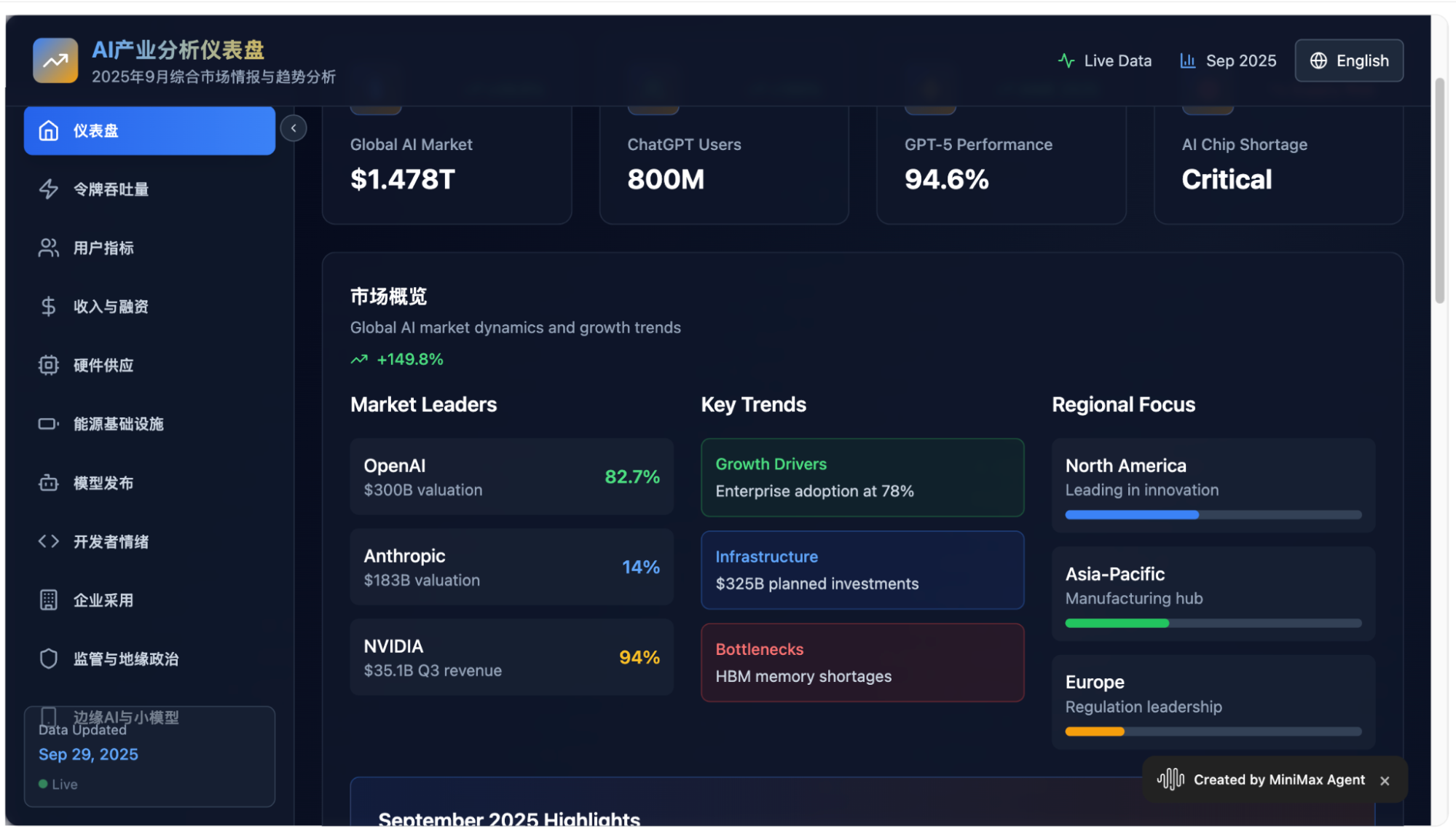Select the 企业采用 enterprise adoption icon
This screenshot has width=1456, height=840.
click(49, 600)
